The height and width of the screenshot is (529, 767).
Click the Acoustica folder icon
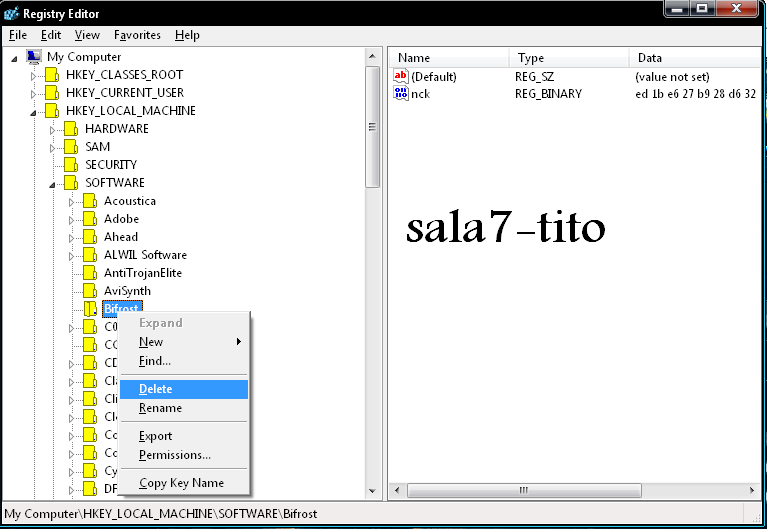pos(90,201)
